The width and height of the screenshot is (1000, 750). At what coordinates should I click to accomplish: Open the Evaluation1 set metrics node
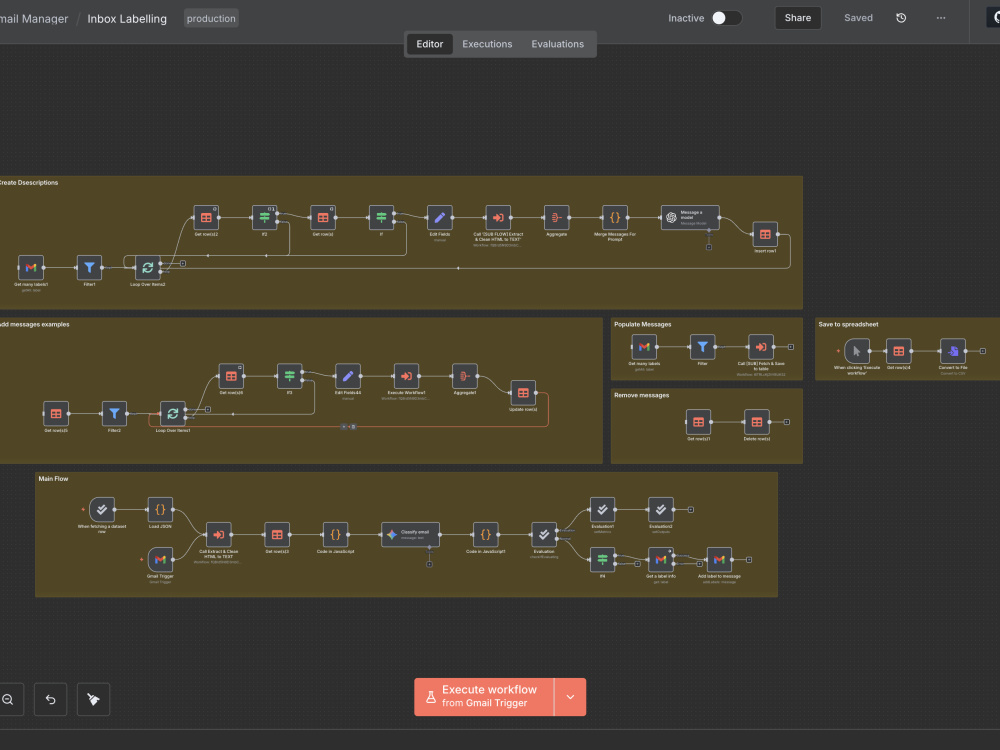point(602,510)
